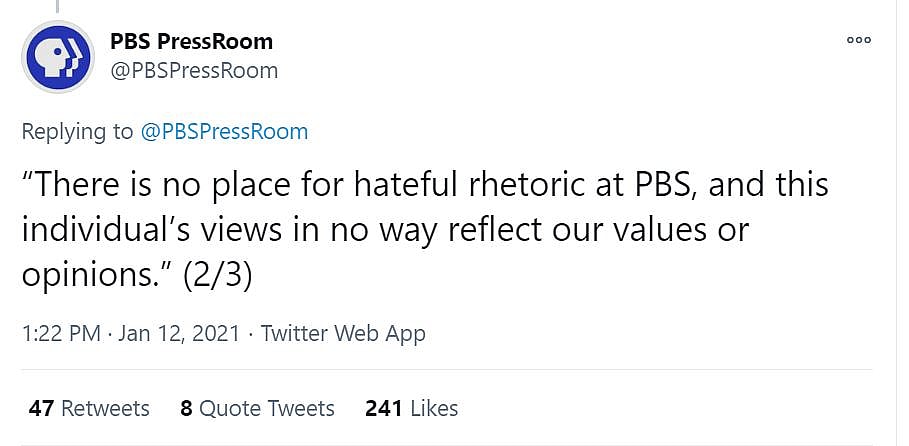Click the divider line above the tweet stats
Screen dimensions: 909x446
(x=450, y=370)
